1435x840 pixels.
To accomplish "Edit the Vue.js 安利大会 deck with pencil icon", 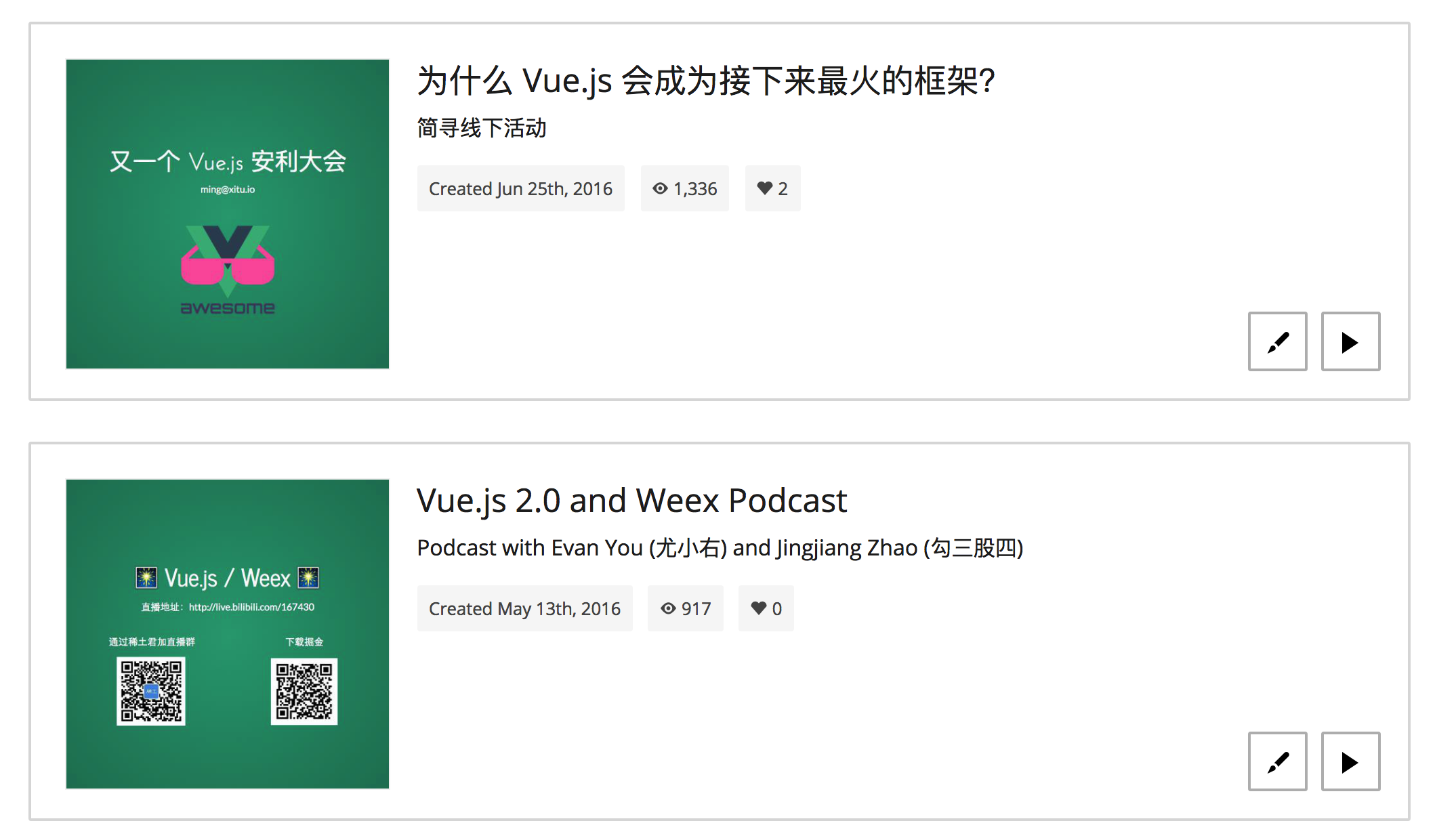I will pyautogui.click(x=1277, y=341).
